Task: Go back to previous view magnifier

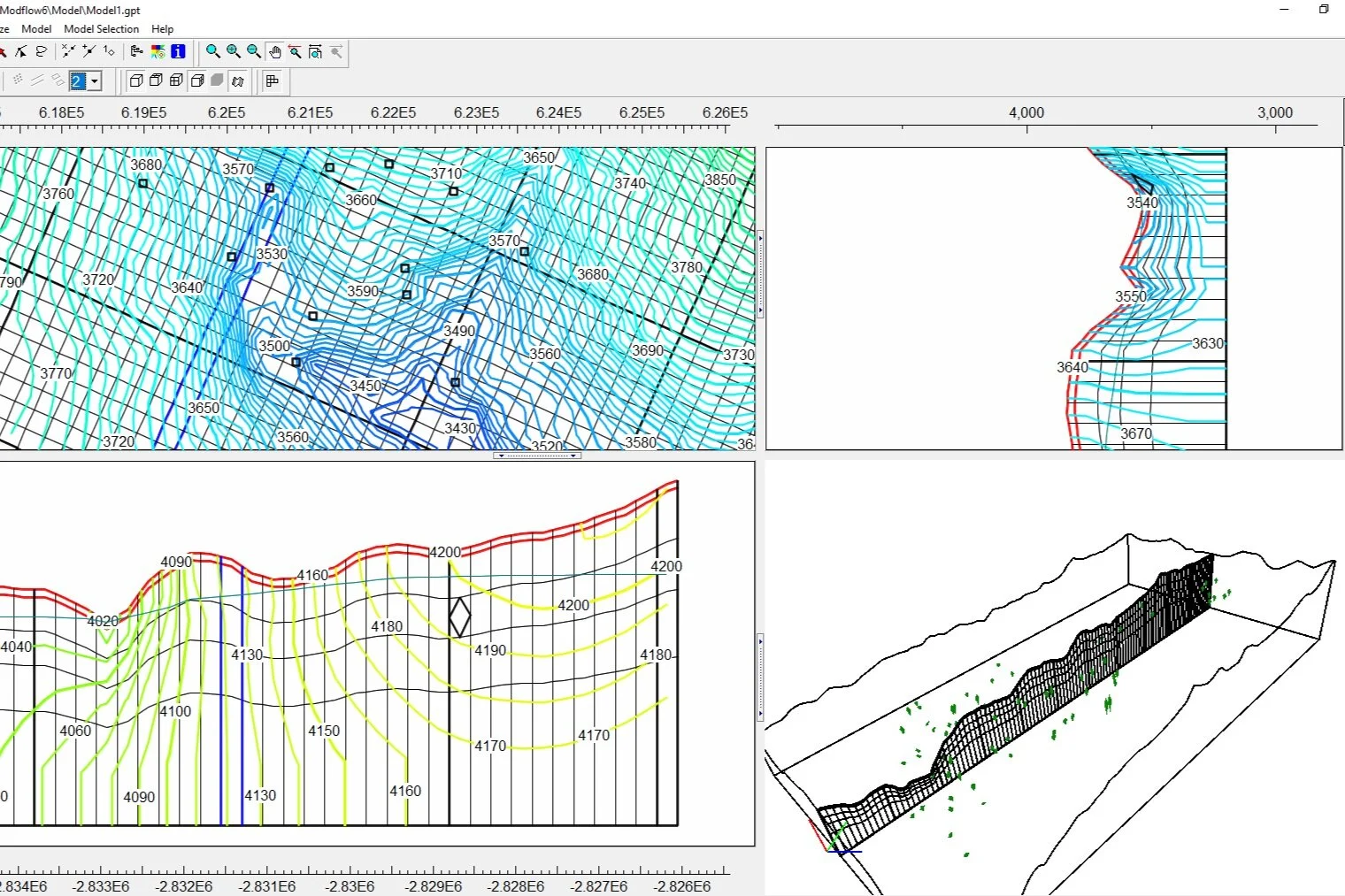Action: coord(296,52)
